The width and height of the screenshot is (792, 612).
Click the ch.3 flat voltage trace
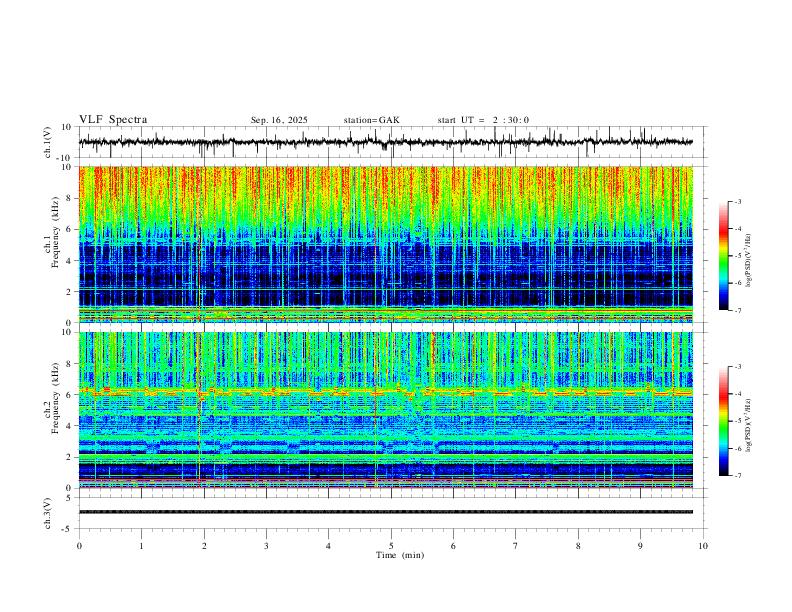(385, 512)
